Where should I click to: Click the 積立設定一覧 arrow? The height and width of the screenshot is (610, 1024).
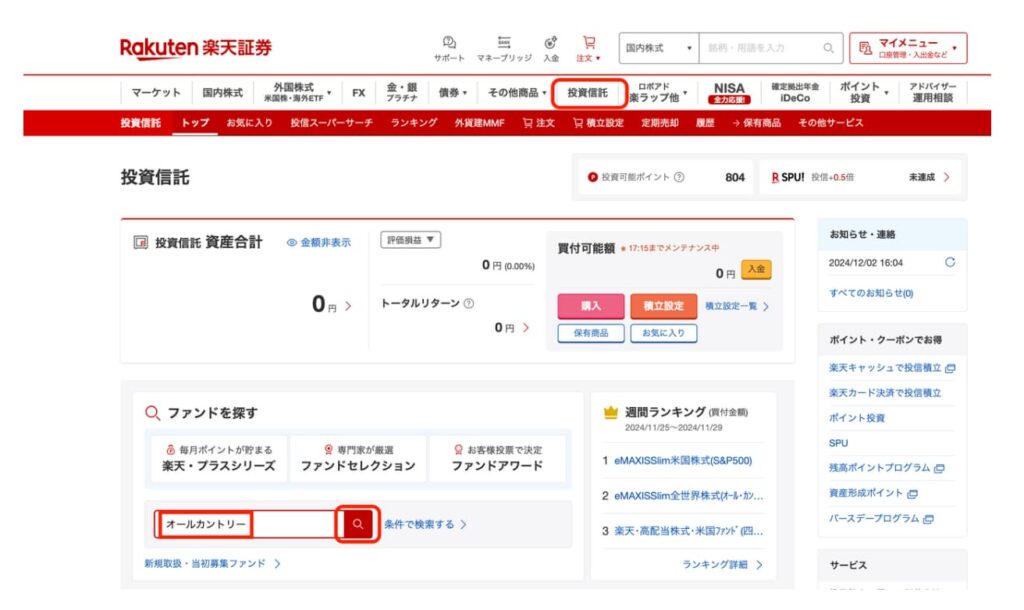click(x=766, y=306)
